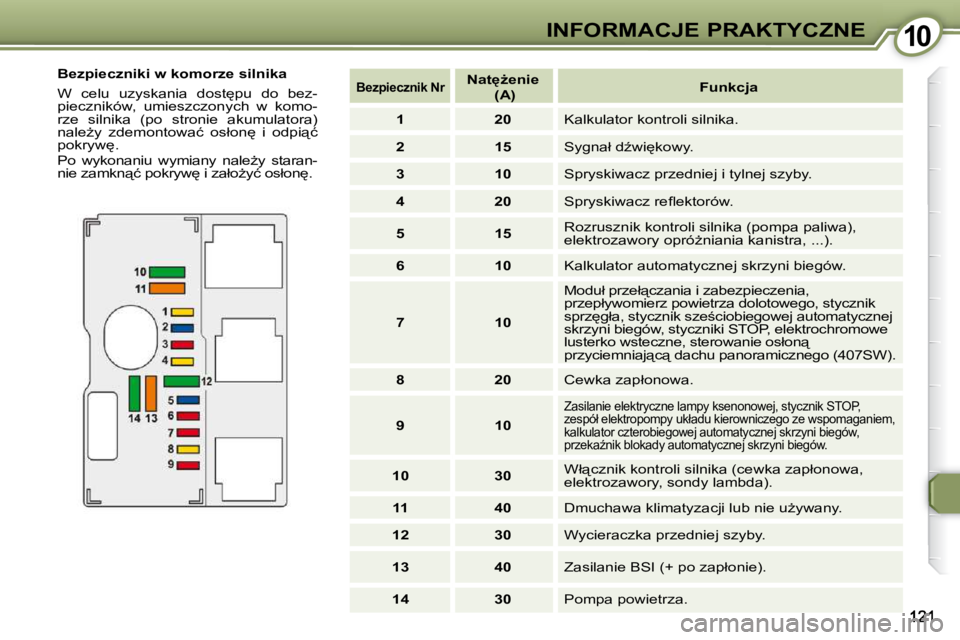The height and width of the screenshot is (640, 960).
Task: Click 'Spryskiwacz przedniej i tylnej szyby.' cell
Action: [x=730, y=174]
